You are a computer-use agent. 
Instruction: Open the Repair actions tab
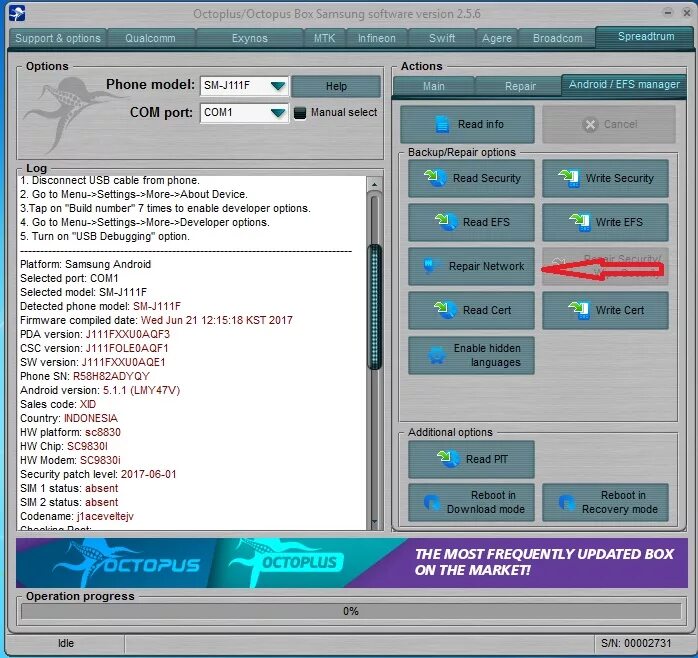coord(520,86)
